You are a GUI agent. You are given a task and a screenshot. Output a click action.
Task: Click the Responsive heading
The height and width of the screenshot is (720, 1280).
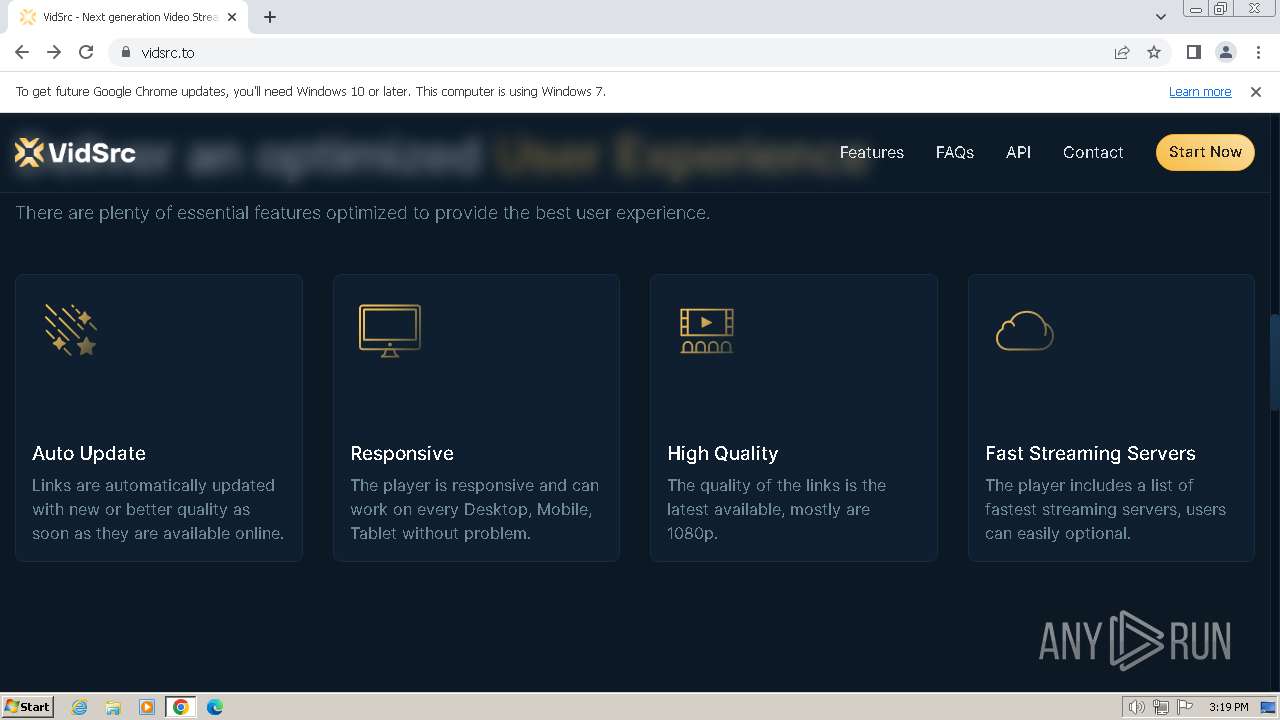[402, 453]
